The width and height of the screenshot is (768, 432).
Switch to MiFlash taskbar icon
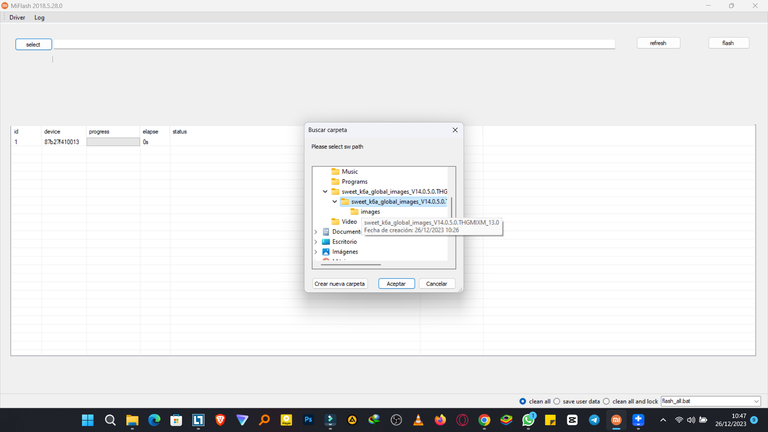(616, 420)
